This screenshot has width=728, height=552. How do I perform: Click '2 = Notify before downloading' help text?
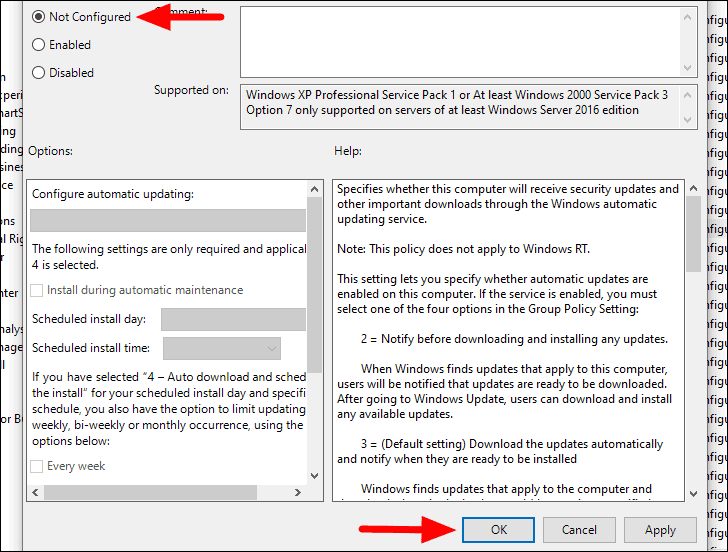pyautogui.click(x=514, y=339)
